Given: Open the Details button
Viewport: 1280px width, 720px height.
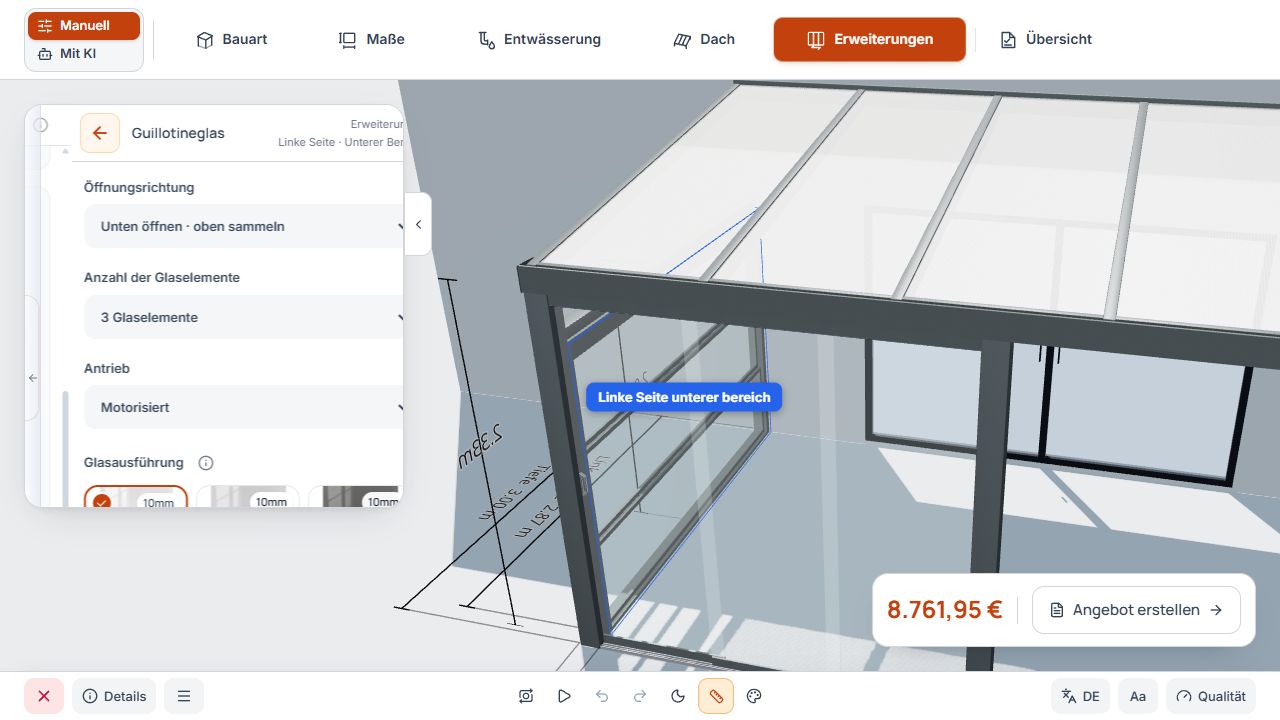Looking at the screenshot, I should pyautogui.click(x=114, y=696).
